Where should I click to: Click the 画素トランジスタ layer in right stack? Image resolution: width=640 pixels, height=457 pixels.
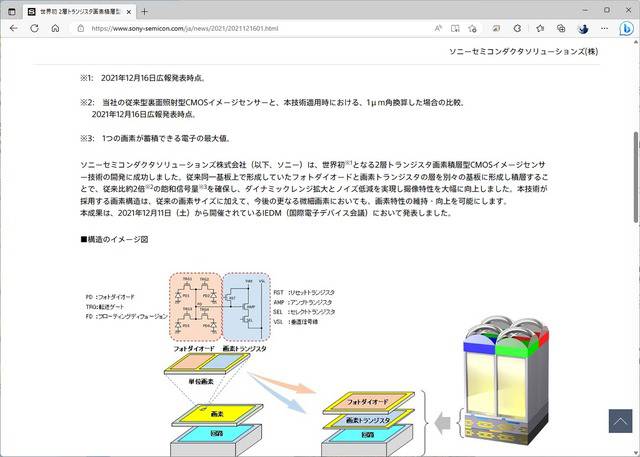(368, 420)
